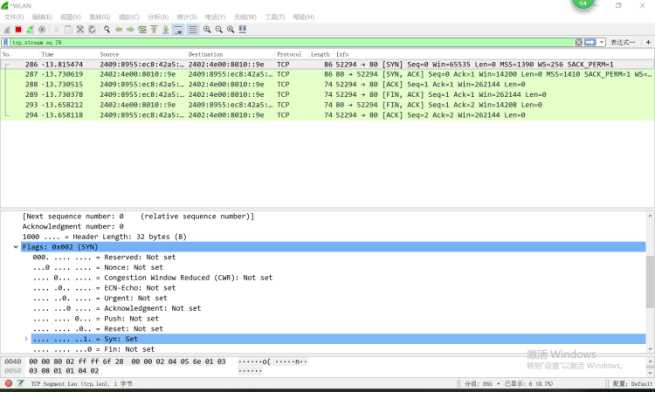Open the fifth (Capture) menu
The image size is (655, 393).
129,17
